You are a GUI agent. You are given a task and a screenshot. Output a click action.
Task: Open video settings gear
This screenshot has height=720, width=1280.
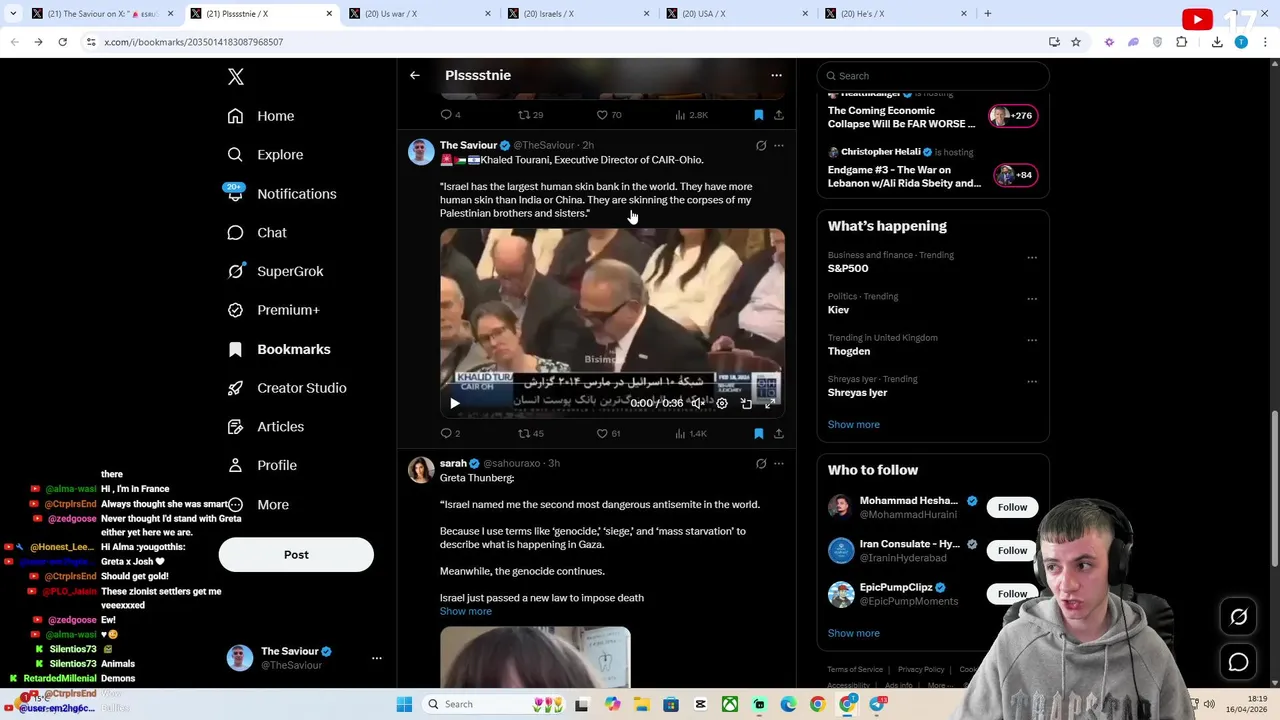click(x=722, y=403)
